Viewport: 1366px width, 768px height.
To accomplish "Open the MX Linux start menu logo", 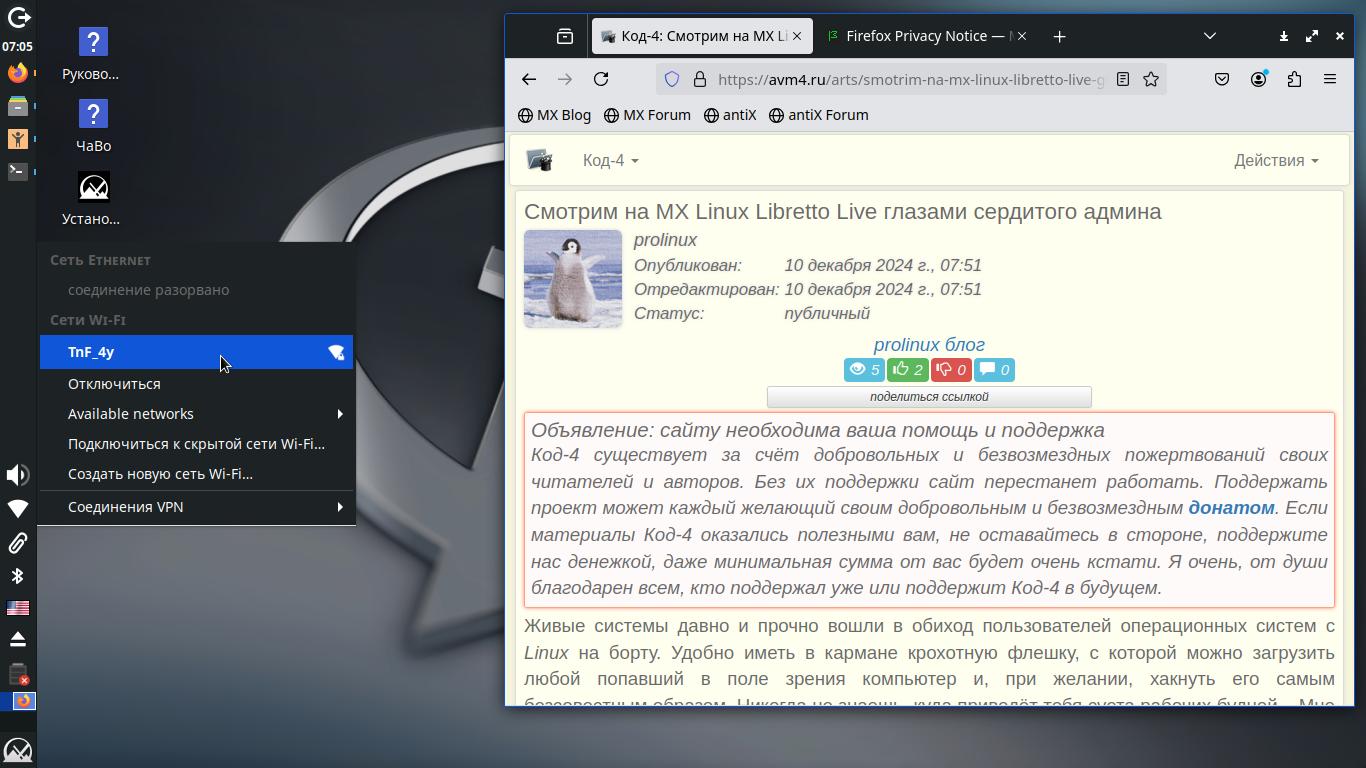I will coord(18,750).
